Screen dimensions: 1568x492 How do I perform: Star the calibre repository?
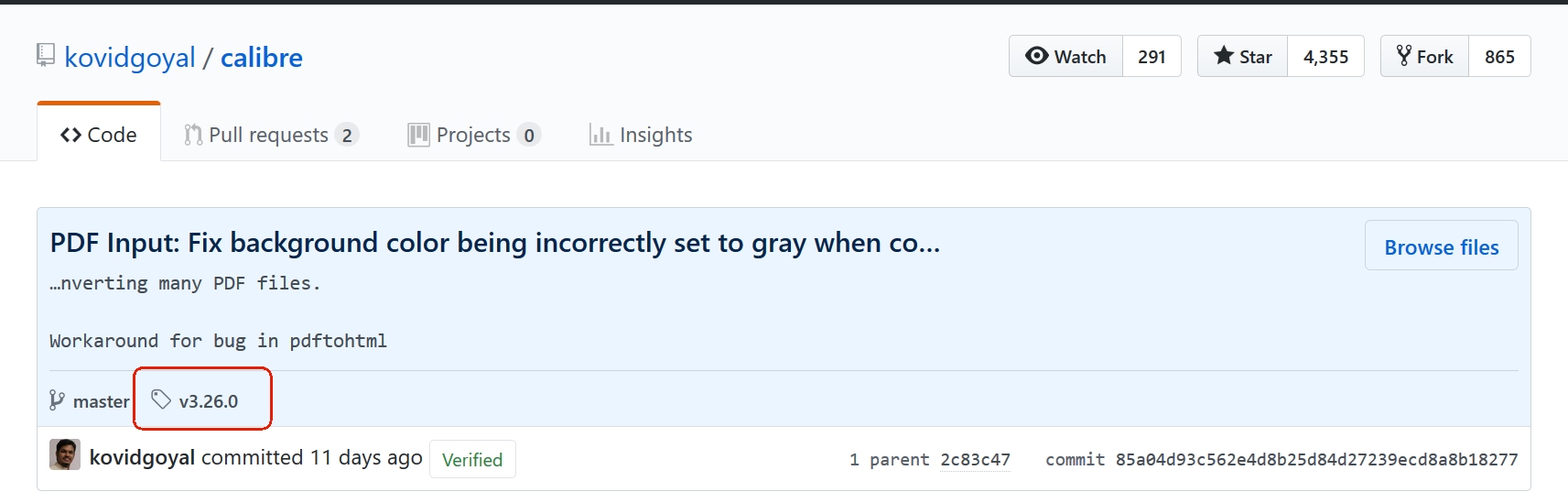(x=1243, y=57)
